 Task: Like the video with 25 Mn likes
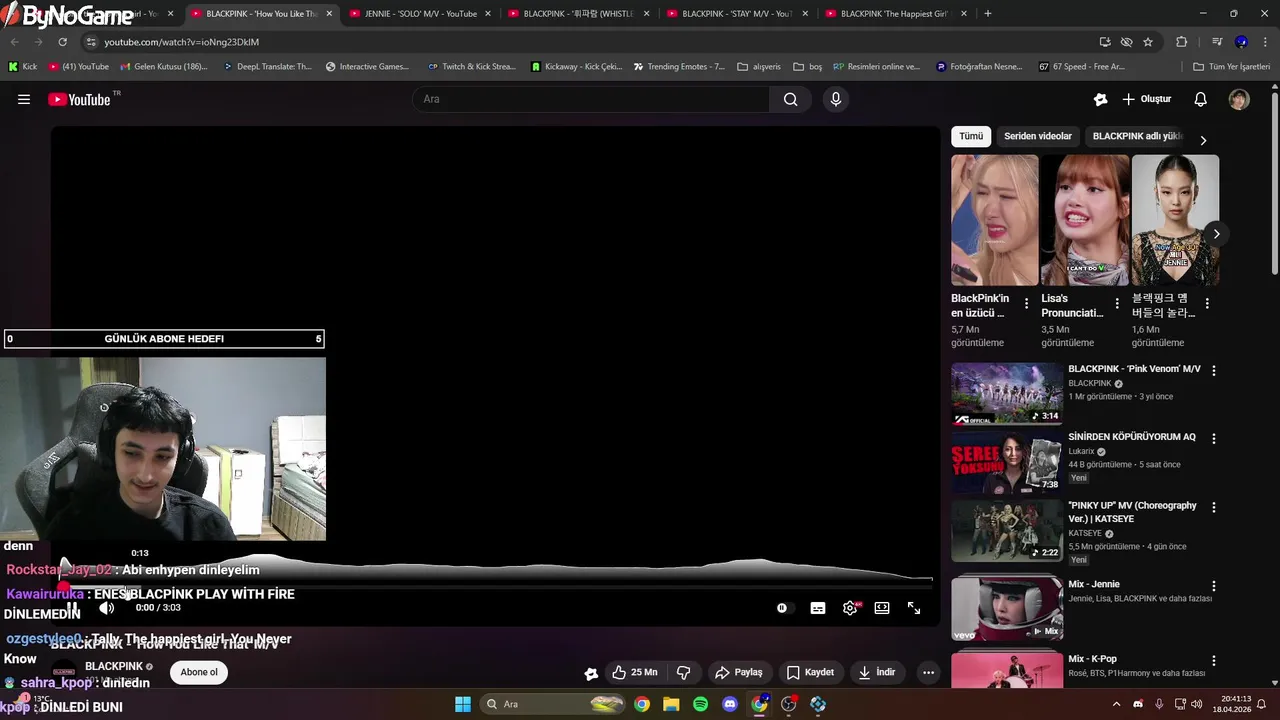click(x=635, y=672)
